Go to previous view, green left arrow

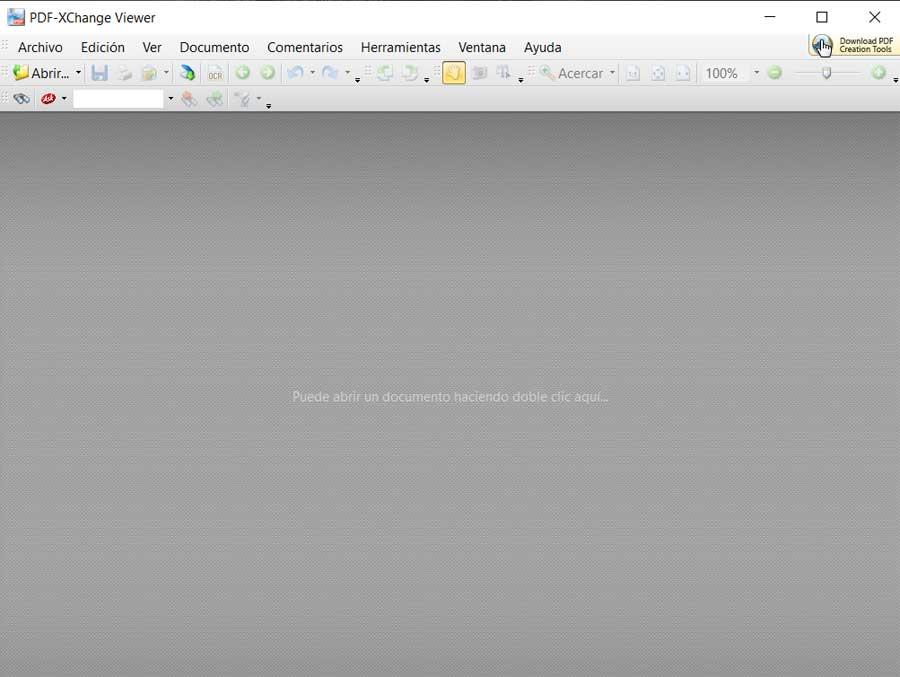(x=243, y=72)
